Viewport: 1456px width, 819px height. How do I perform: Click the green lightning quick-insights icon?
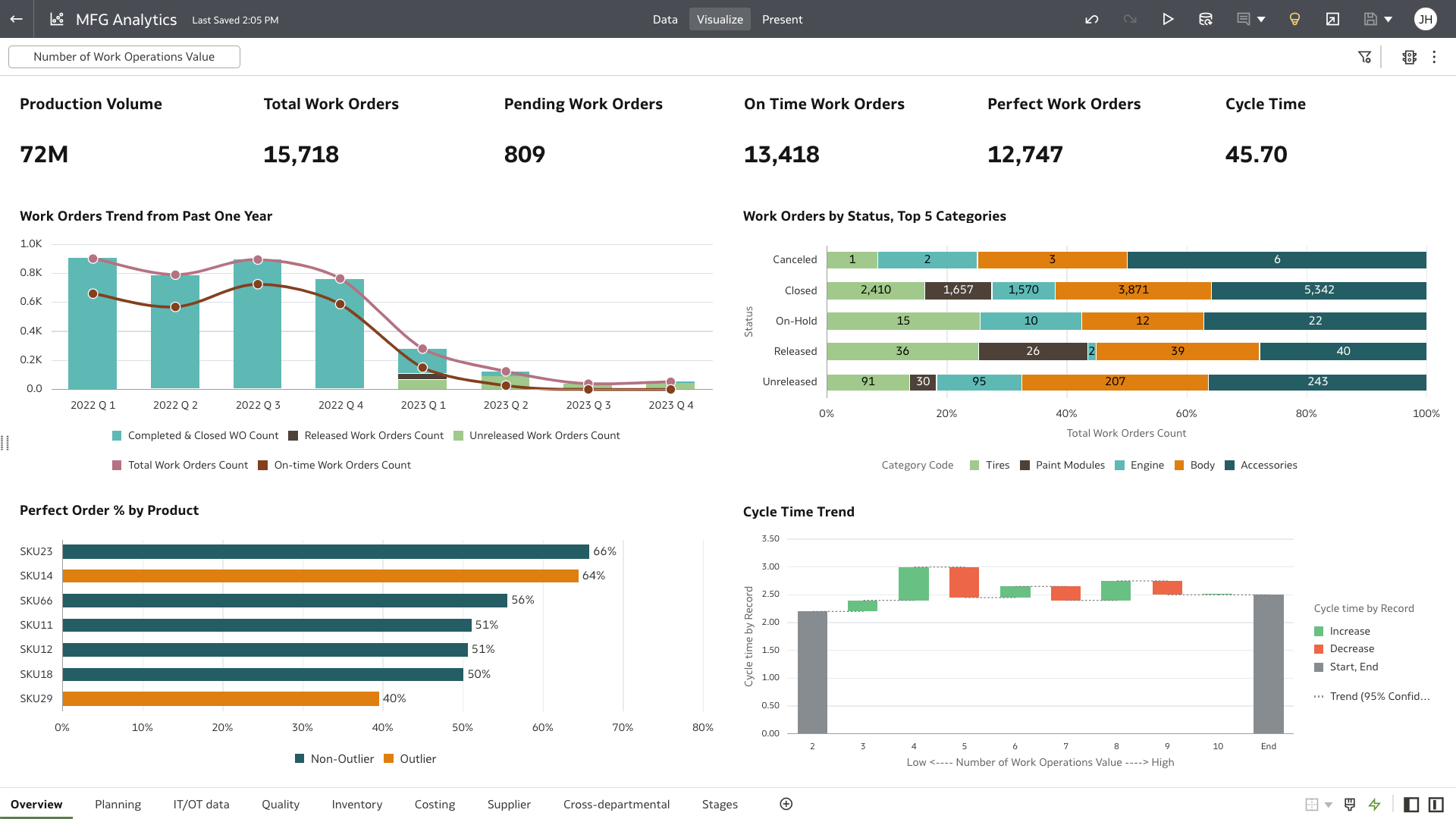pos(1376,804)
